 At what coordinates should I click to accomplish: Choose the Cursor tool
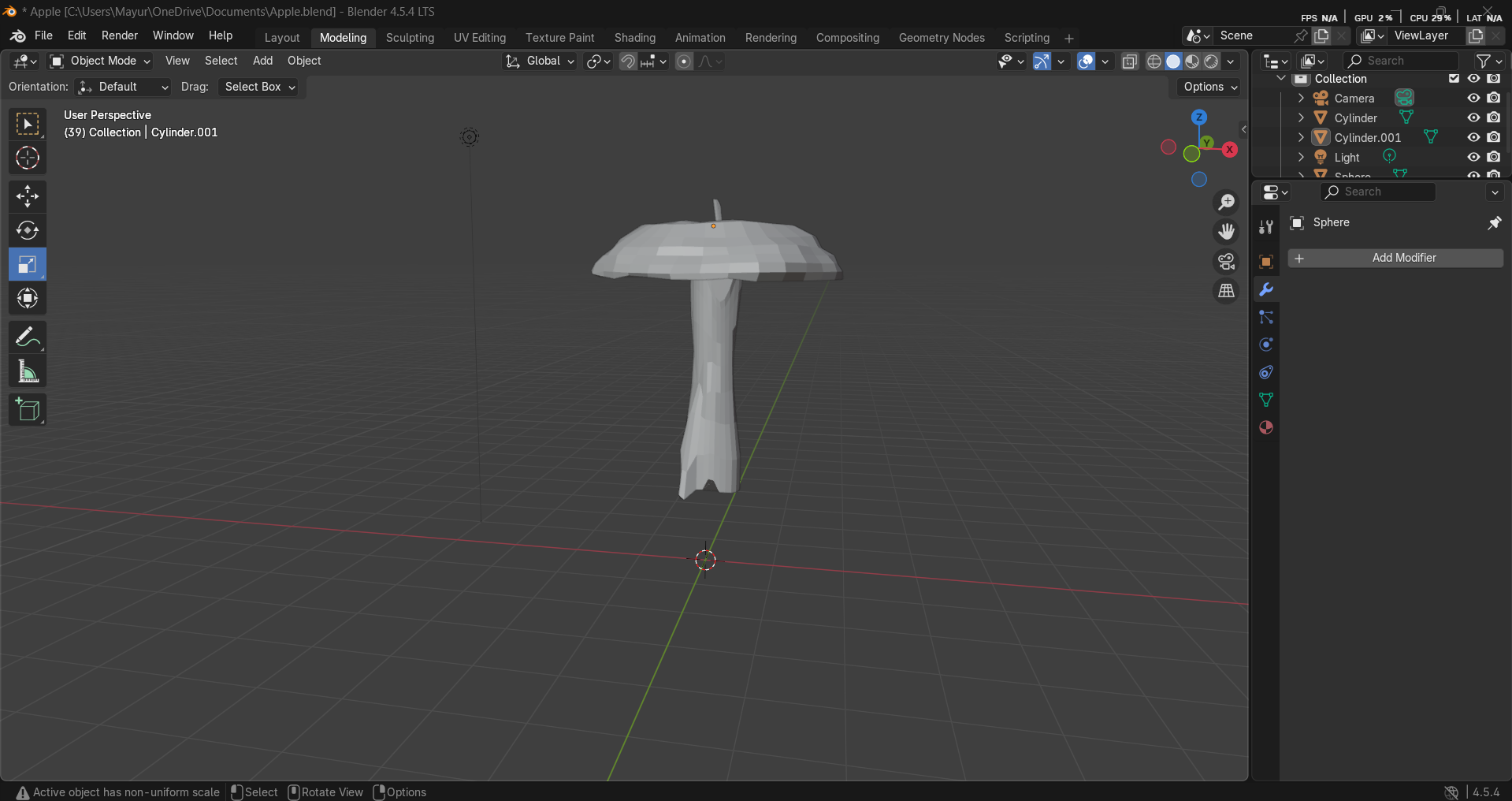pyautogui.click(x=28, y=158)
